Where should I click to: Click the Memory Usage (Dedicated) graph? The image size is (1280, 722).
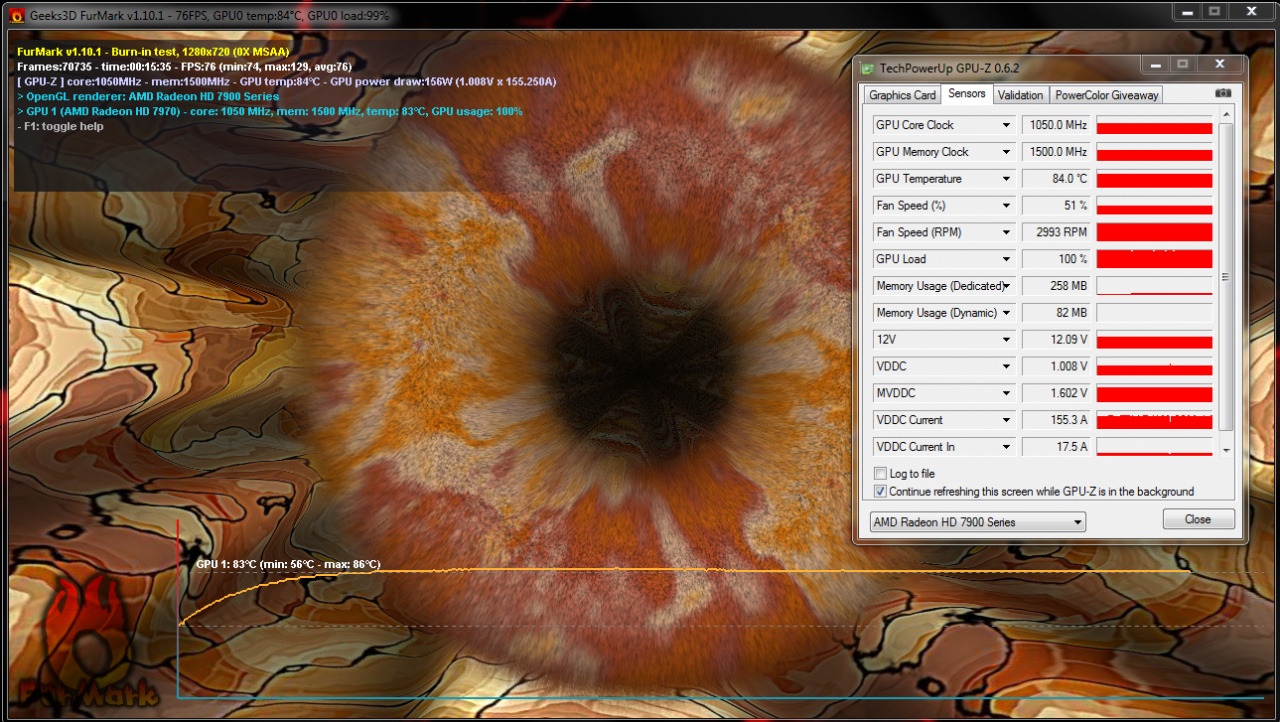pyautogui.click(x=1154, y=286)
